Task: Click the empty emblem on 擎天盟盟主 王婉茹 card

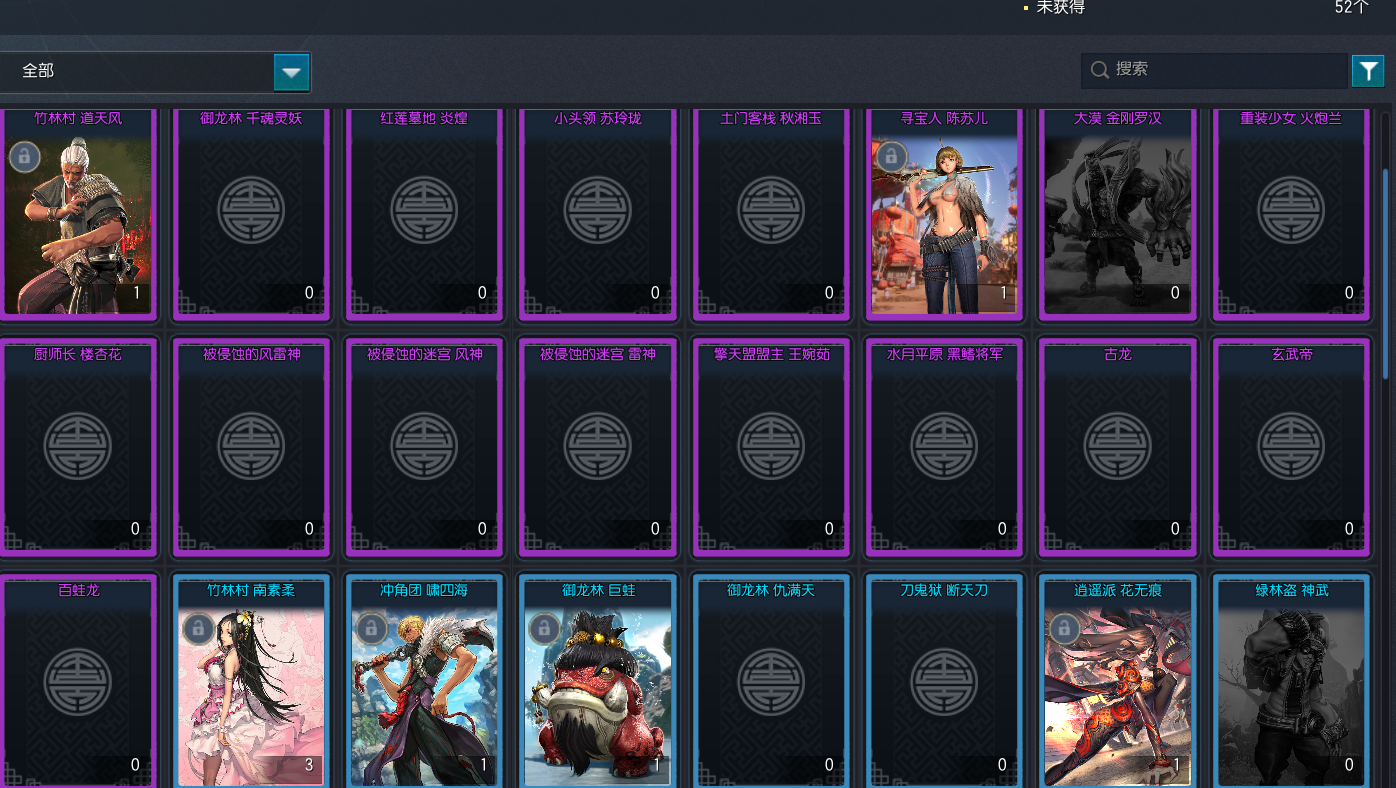Action: click(x=771, y=446)
